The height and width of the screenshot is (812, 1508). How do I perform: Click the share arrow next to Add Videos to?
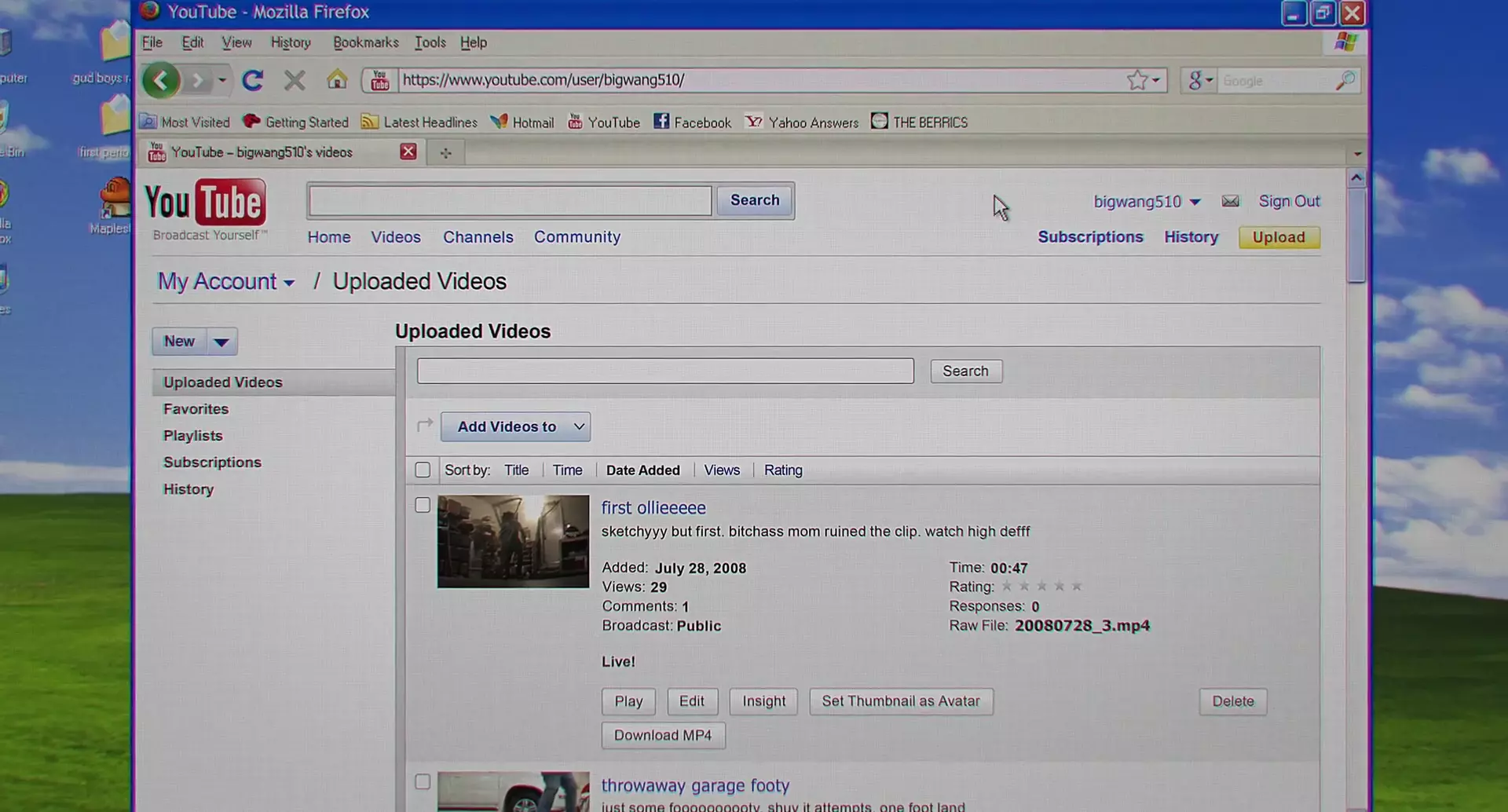pos(425,425)
